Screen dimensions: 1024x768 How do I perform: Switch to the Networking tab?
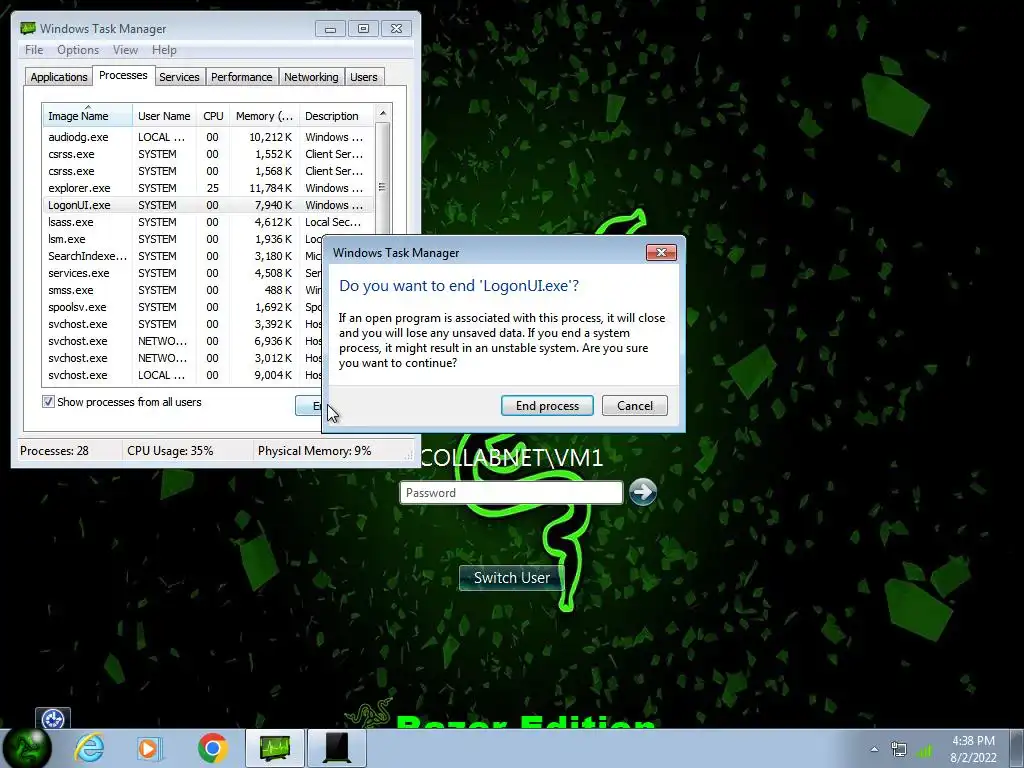click(311, 77)
